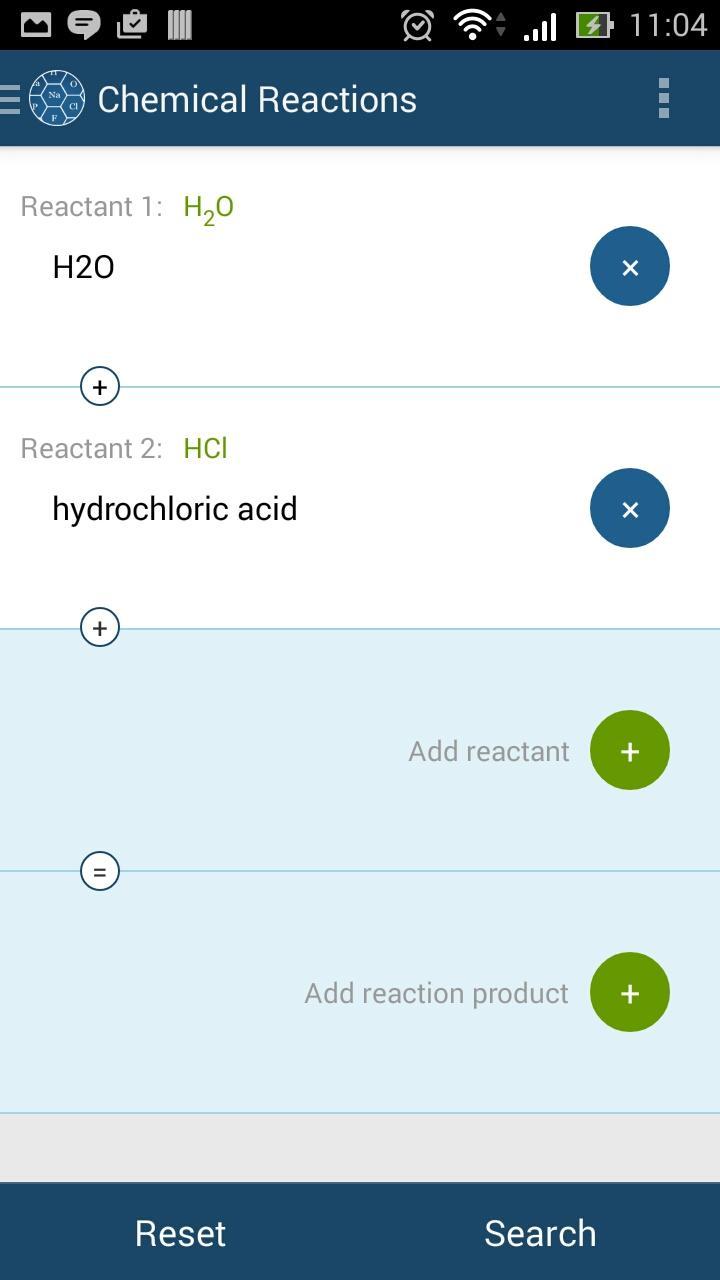720x1280 pixels.
Task: Tap the green plus to add a reactant
Action: pos(629,750)
